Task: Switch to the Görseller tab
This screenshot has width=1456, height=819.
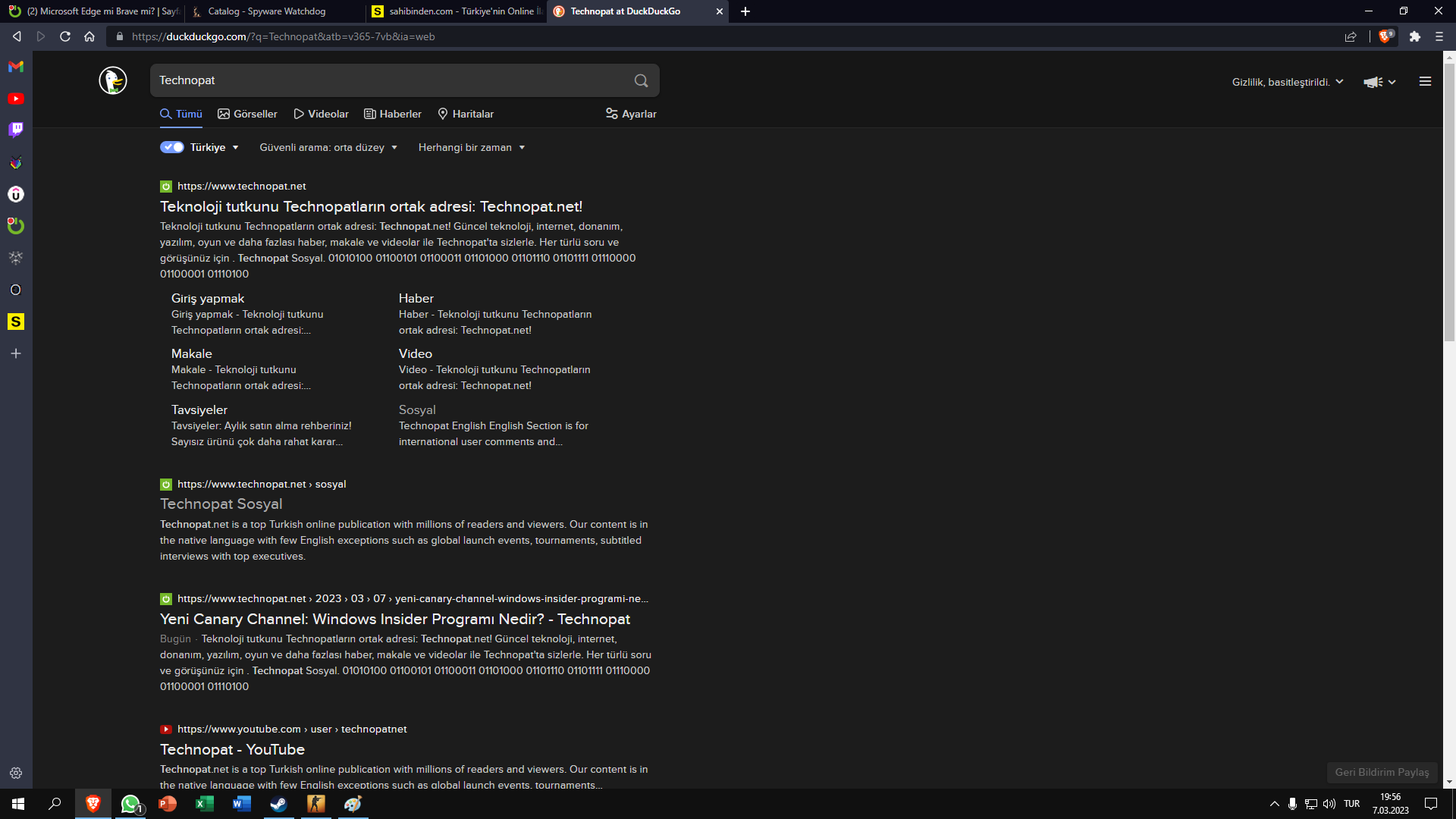Action: coord(247,114)
